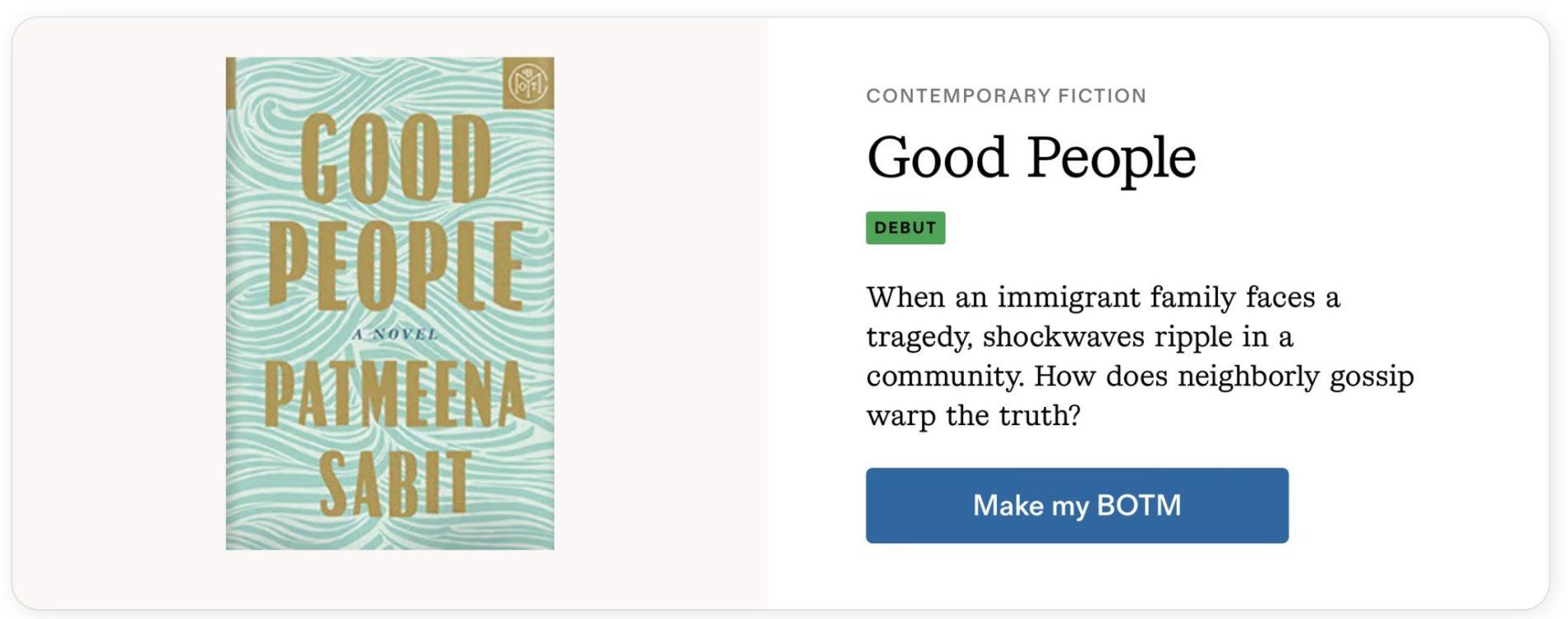Click SABIT surname on the book cover

pyautogui.click(x=394, y=483)
